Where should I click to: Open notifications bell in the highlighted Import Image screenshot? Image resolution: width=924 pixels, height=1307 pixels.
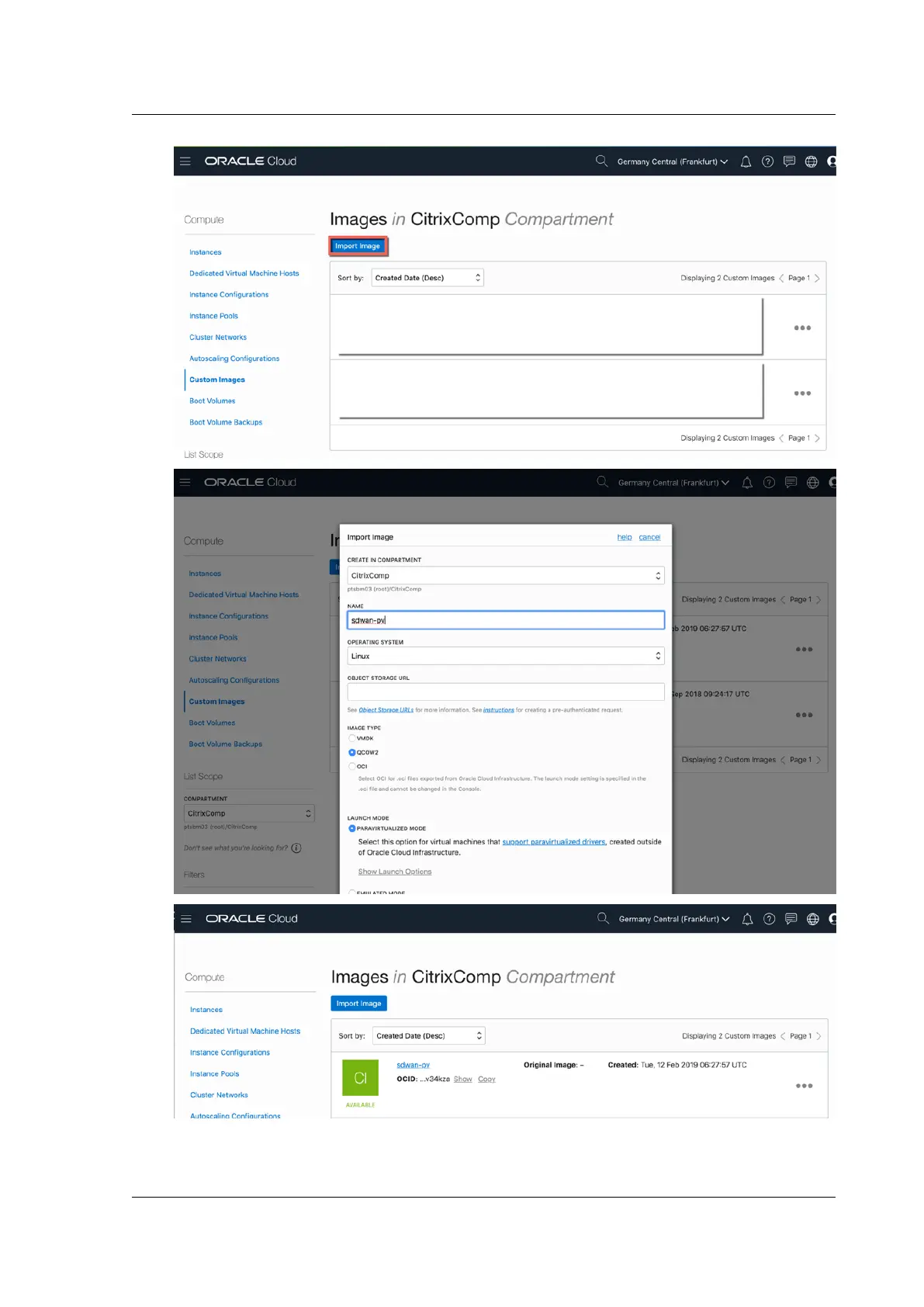pyautogui.click(x=746, y=161)
